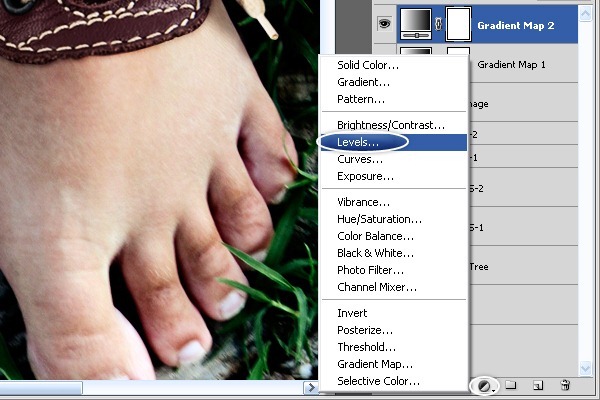600x400 pixels.
Task: Choose Curves from the adjustment menu
Action: coord(359,159)
